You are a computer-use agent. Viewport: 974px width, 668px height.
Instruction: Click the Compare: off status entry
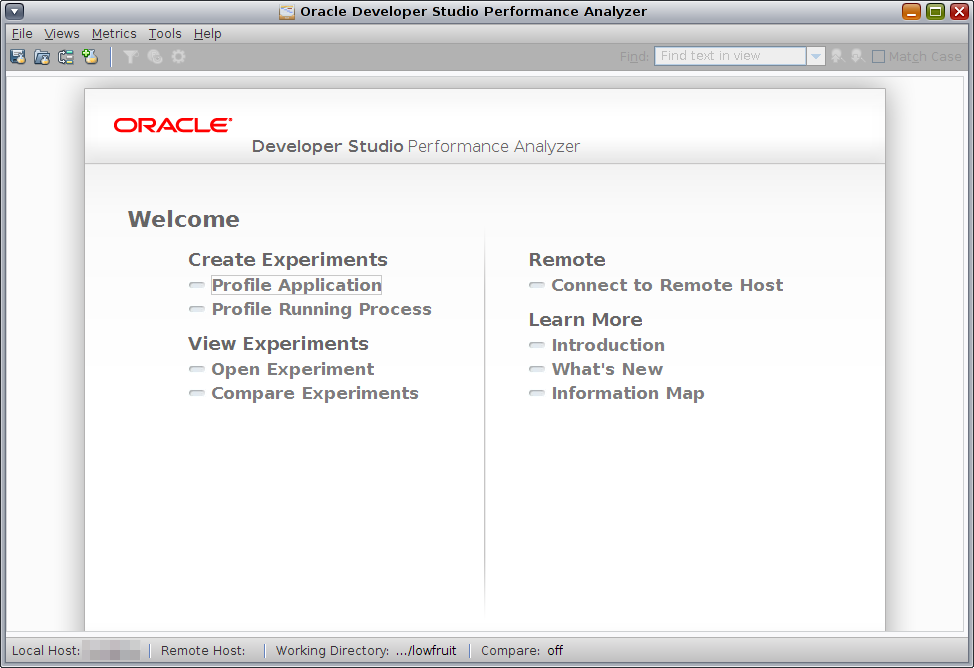coord(522,651)
